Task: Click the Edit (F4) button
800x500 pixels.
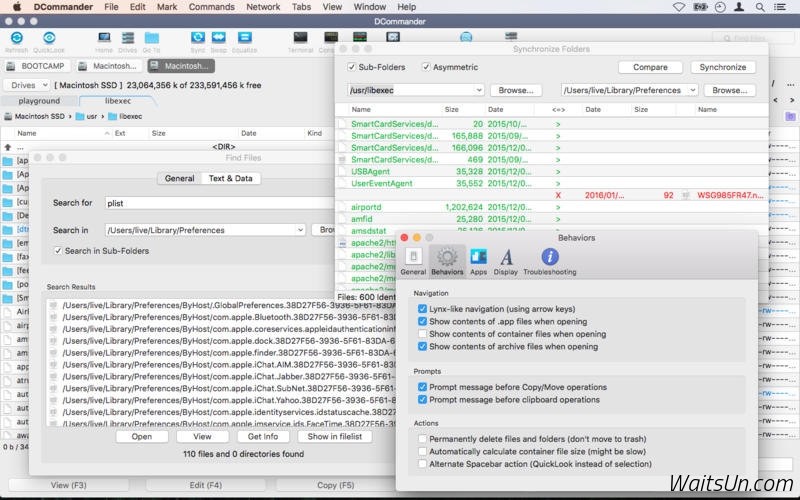Action: tap(206, 485)
